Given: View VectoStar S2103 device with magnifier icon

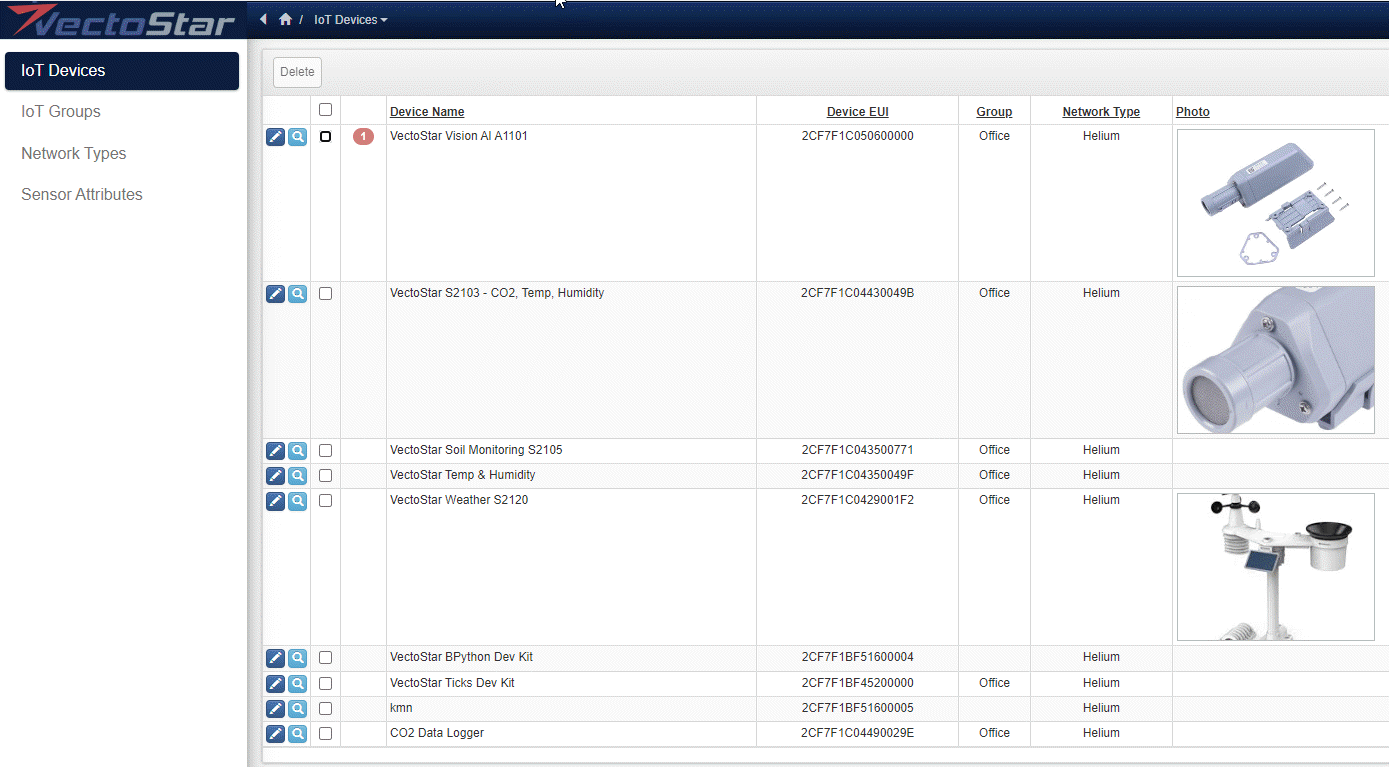Looking at the screenshot, I should point(297,294).
